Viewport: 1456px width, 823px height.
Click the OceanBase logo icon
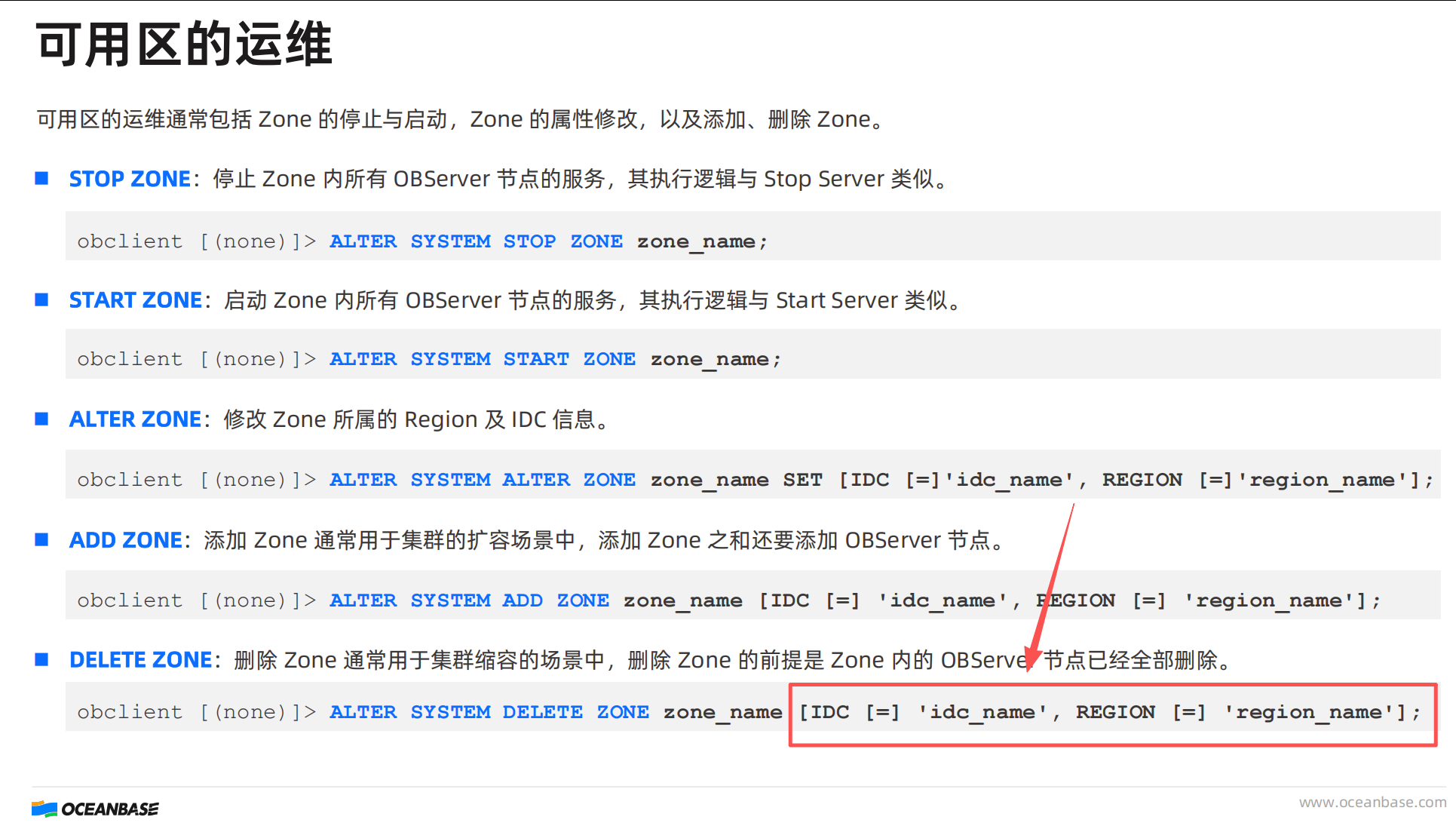[44, 809]
